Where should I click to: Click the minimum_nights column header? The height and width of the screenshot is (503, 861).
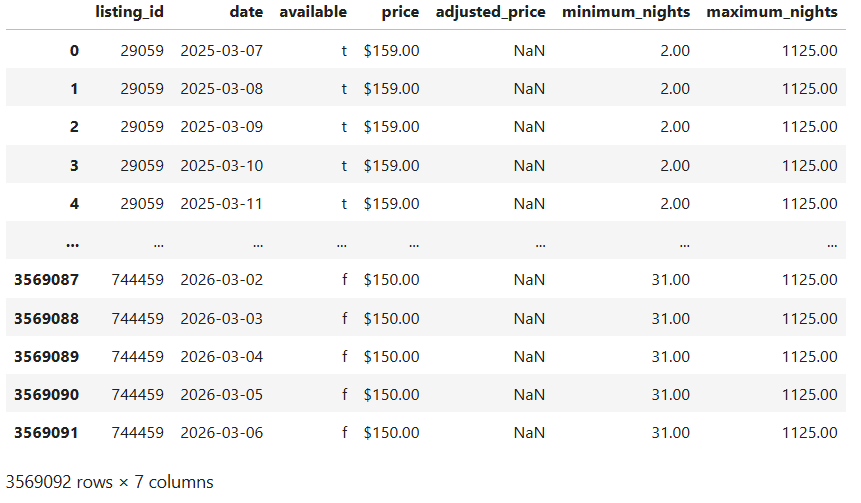tap(626, 12)
